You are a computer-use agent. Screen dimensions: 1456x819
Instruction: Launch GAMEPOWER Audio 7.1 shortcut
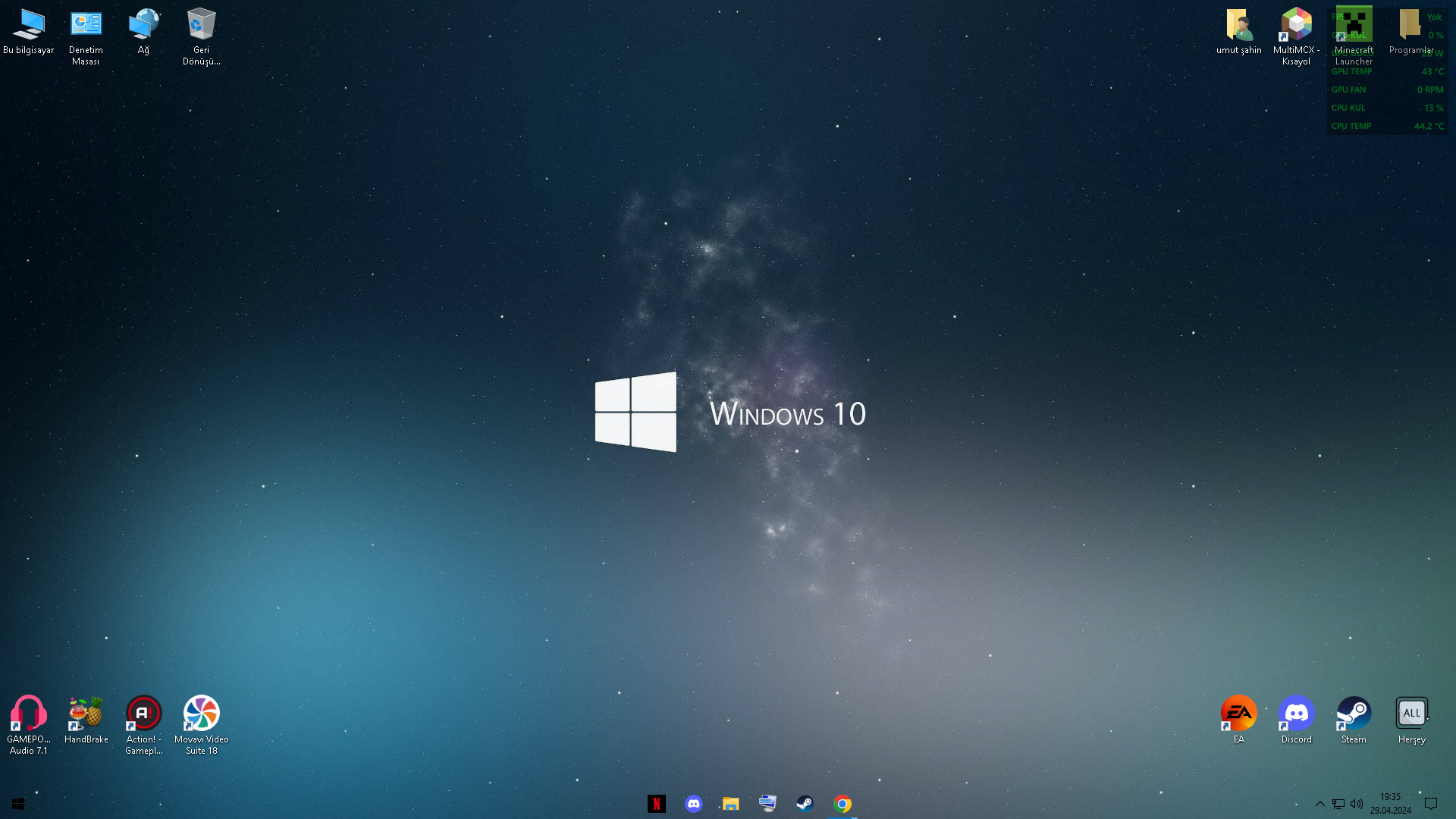coord(29,726)
